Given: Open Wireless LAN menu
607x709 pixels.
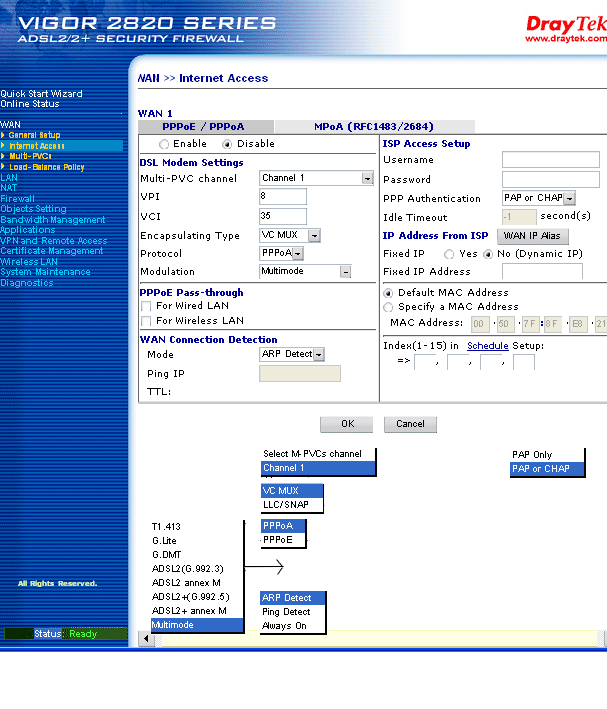Looking at the screenshot, I should point(29,262).
